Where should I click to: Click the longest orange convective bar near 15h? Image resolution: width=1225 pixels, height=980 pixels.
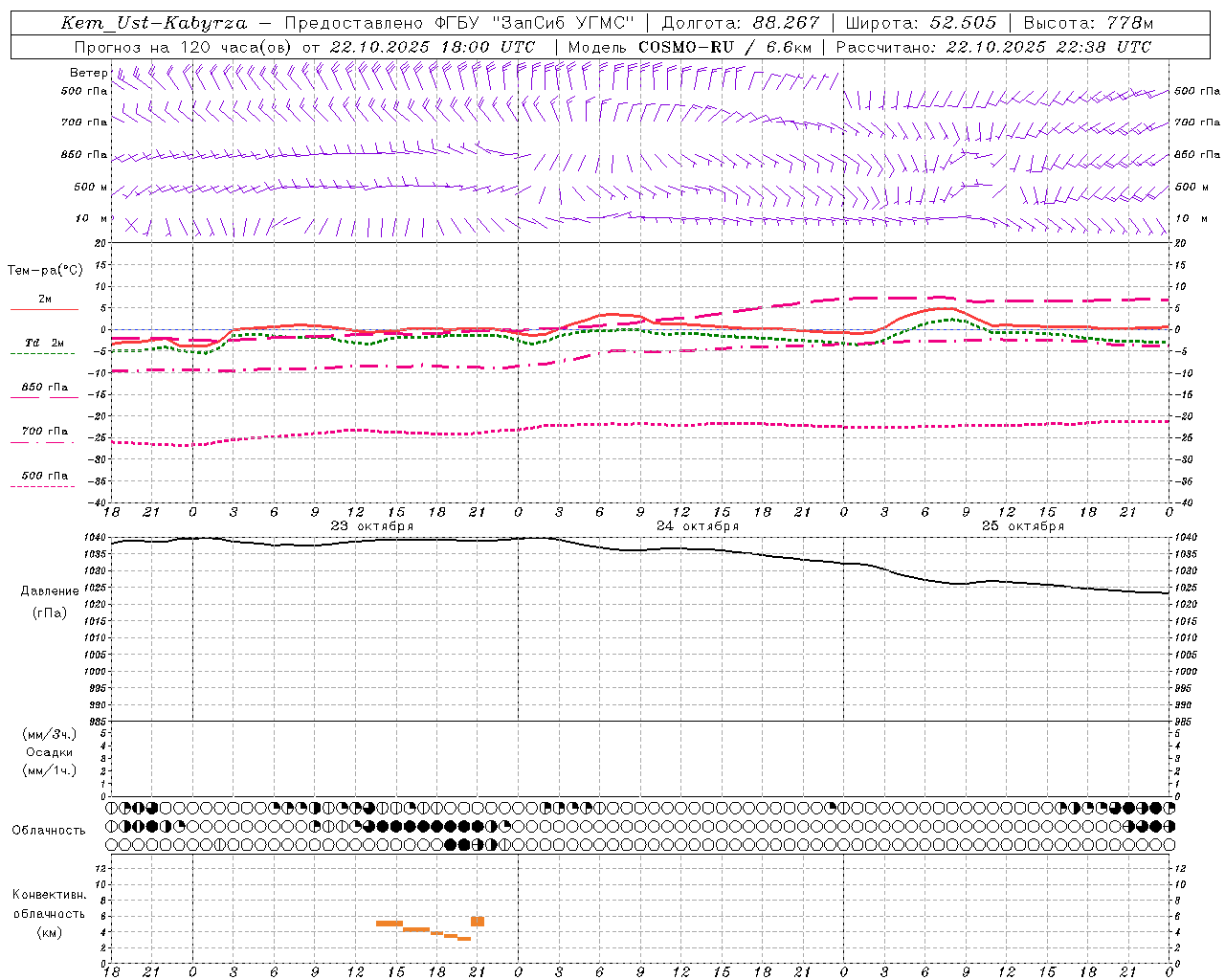390,924
